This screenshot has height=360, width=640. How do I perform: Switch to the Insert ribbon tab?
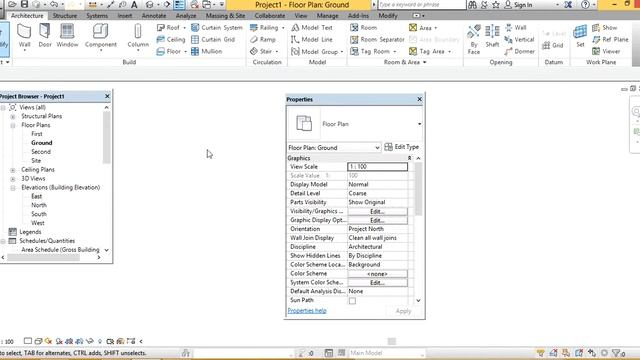(x=125, y=16)
